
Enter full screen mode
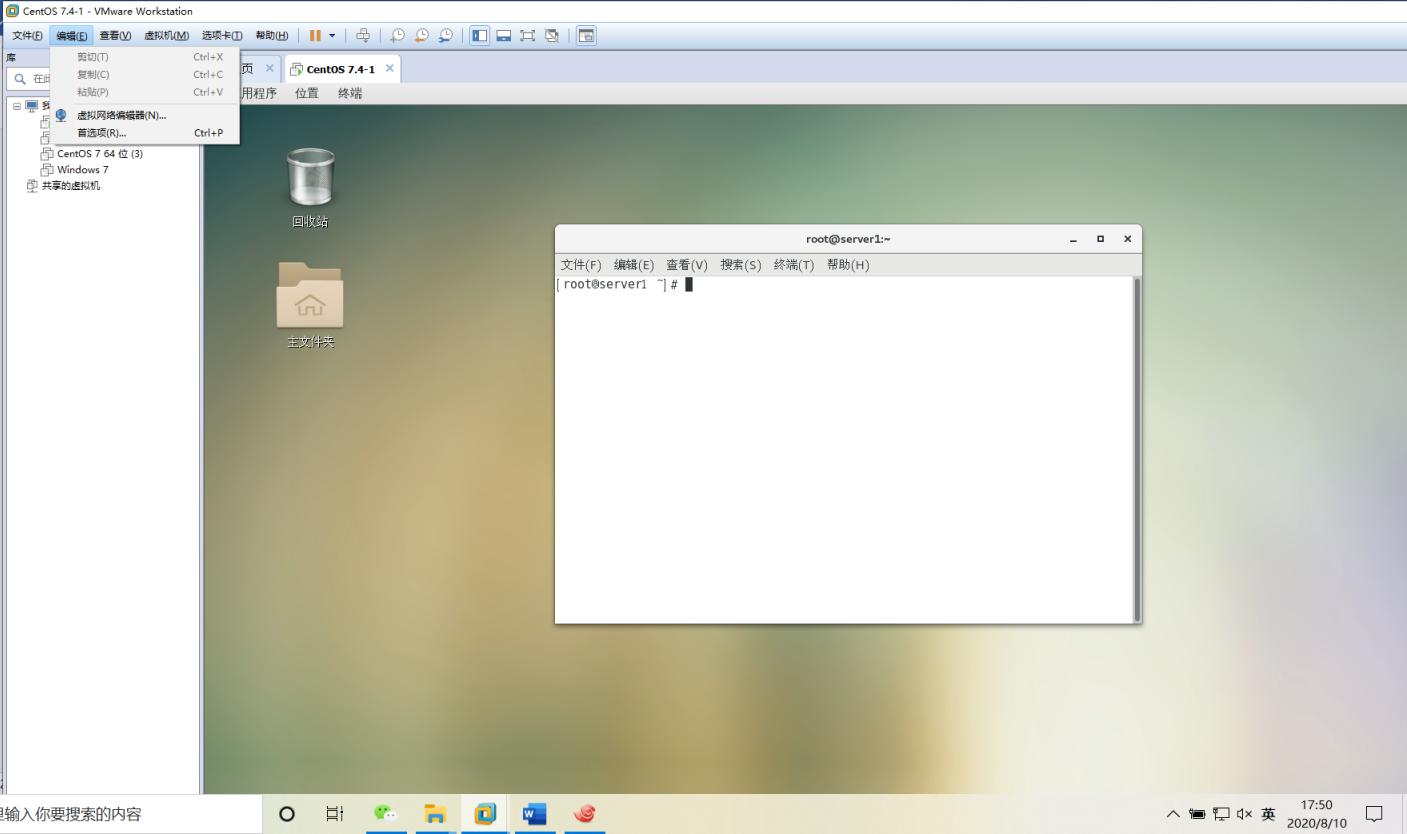[528, 36]
